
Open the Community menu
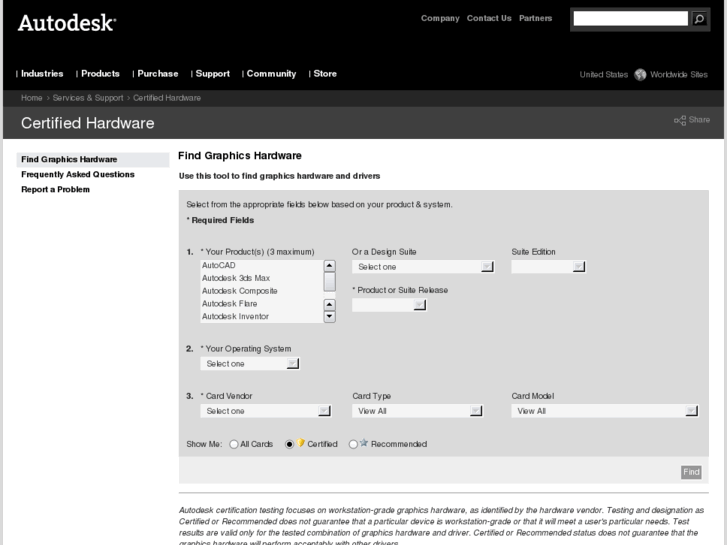pyautogui.click(x=271, y=74)
